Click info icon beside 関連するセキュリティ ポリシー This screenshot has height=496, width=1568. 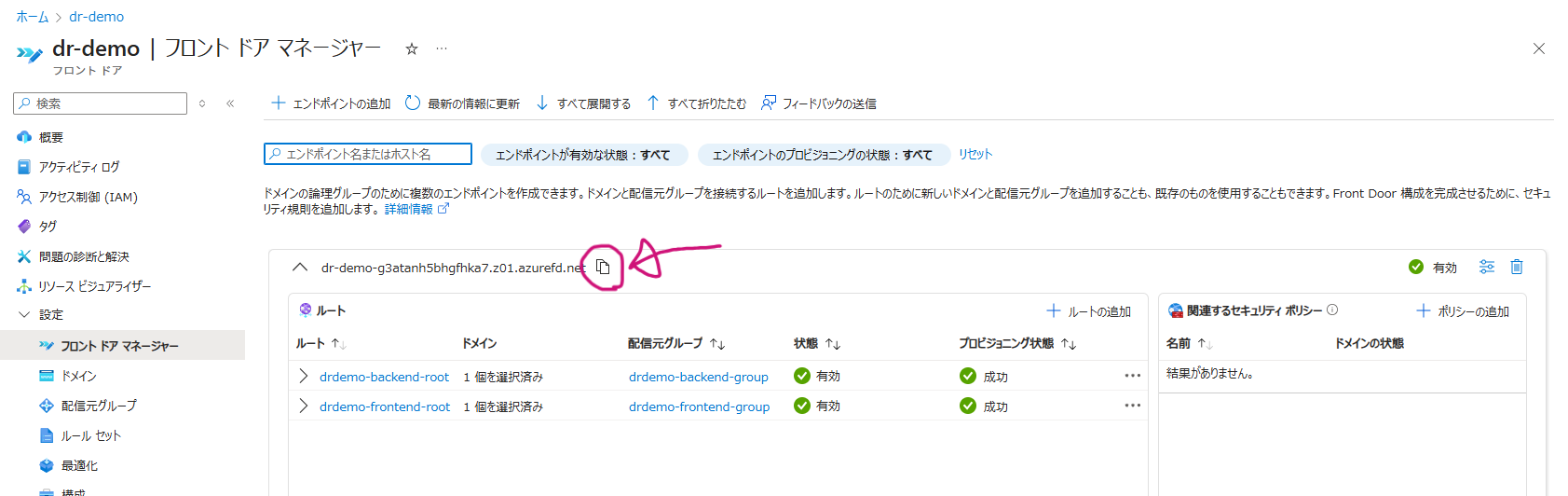(1332, 310)
